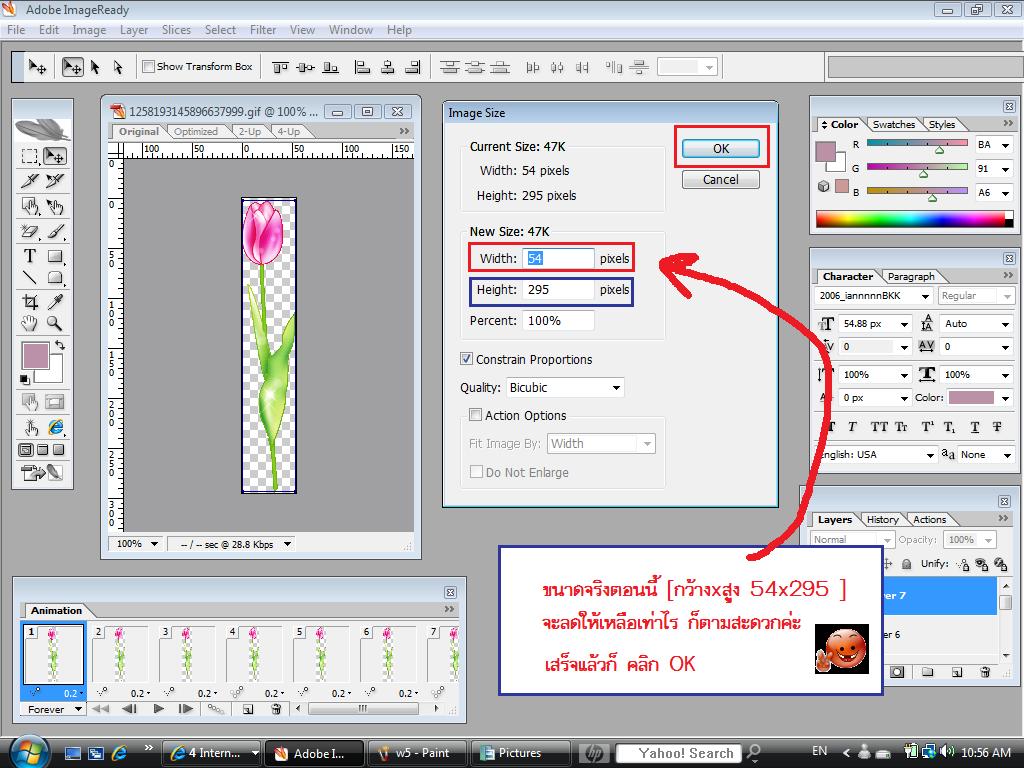Viewport: 1024px width, 768px height.
Task: Check the Action Options box
Action: 476,415
